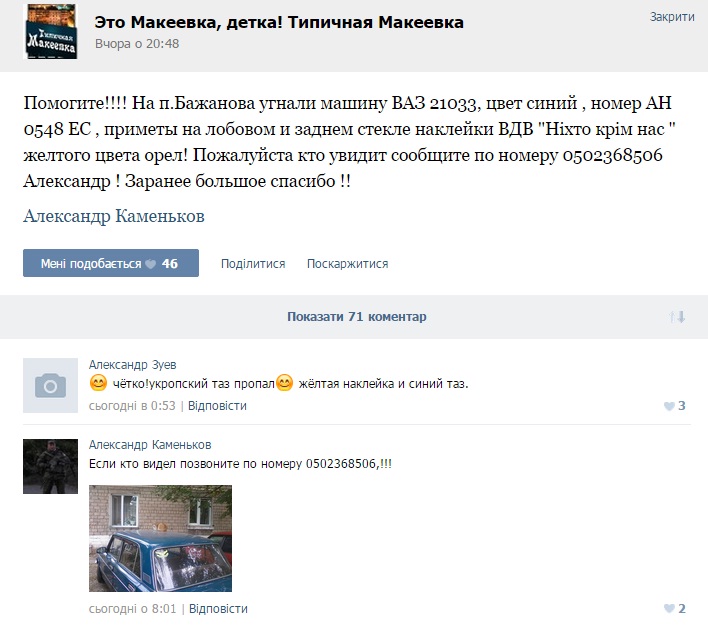Open the Типичная Макеевка group avatar
This screenshot has height=627, width=708.
click(x=51, y=32)
